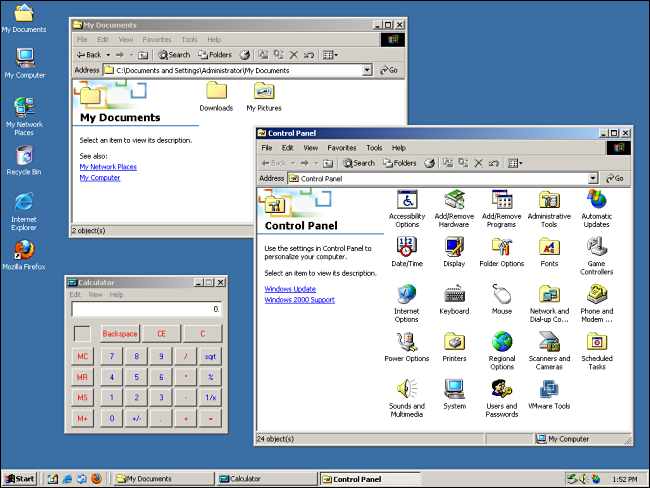Open Regional Options applet
Screen dimensions: 650x488
[x=502, y=351]
